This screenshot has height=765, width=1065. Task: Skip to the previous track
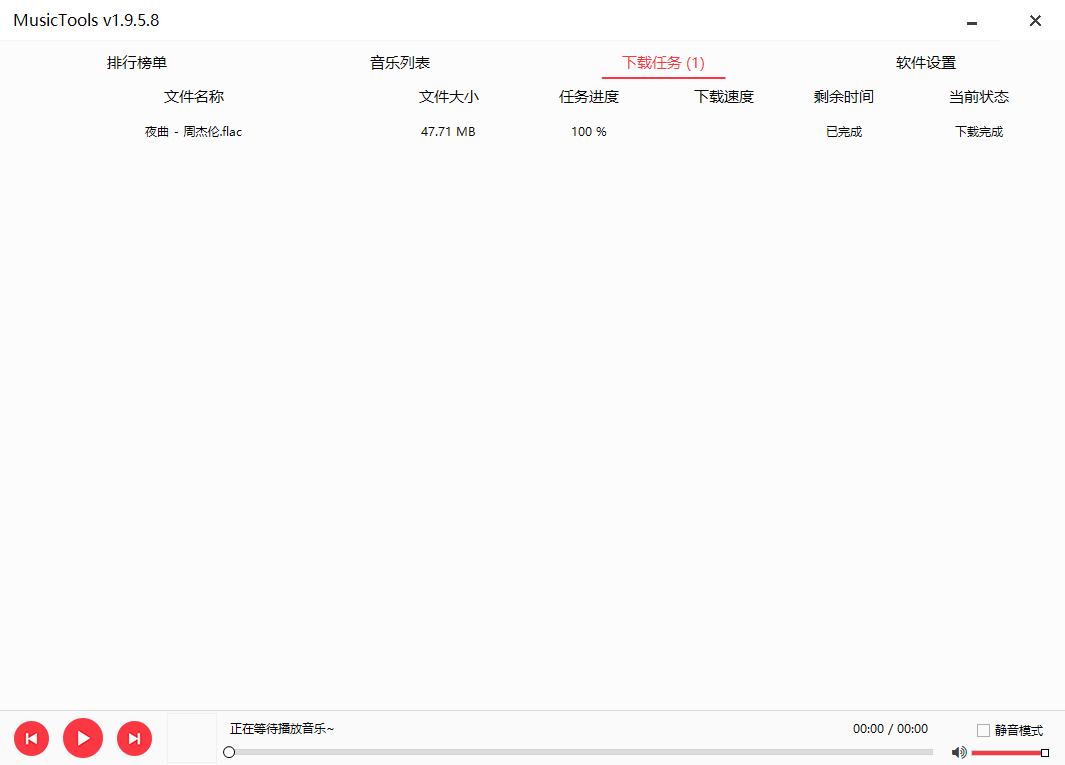(x=31, y=738)
